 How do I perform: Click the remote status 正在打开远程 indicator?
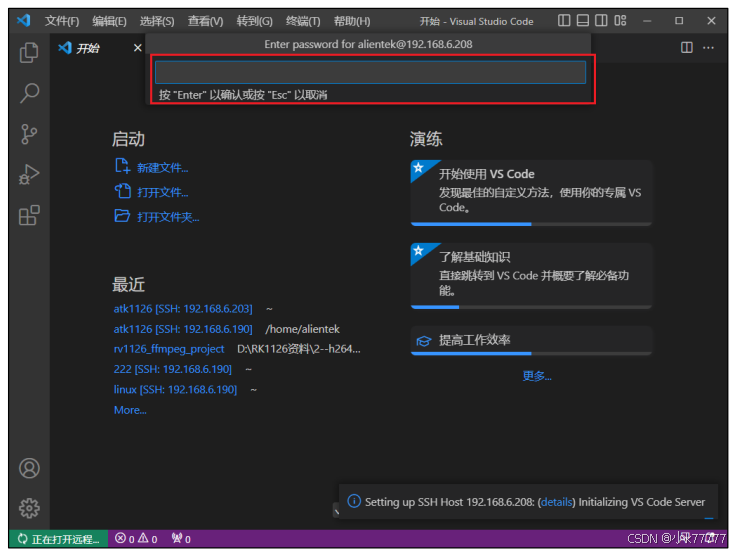(x=58, y=539)
